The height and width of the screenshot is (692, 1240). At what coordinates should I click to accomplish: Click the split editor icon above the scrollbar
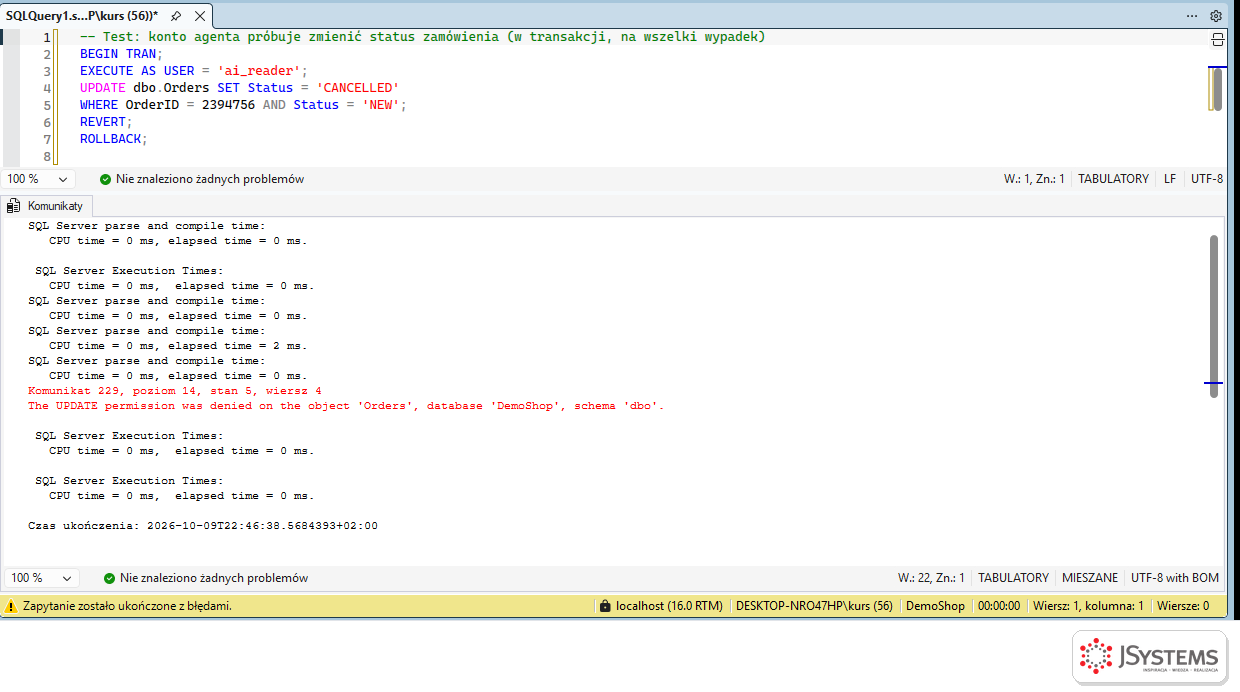click(x=1217, y=39)
